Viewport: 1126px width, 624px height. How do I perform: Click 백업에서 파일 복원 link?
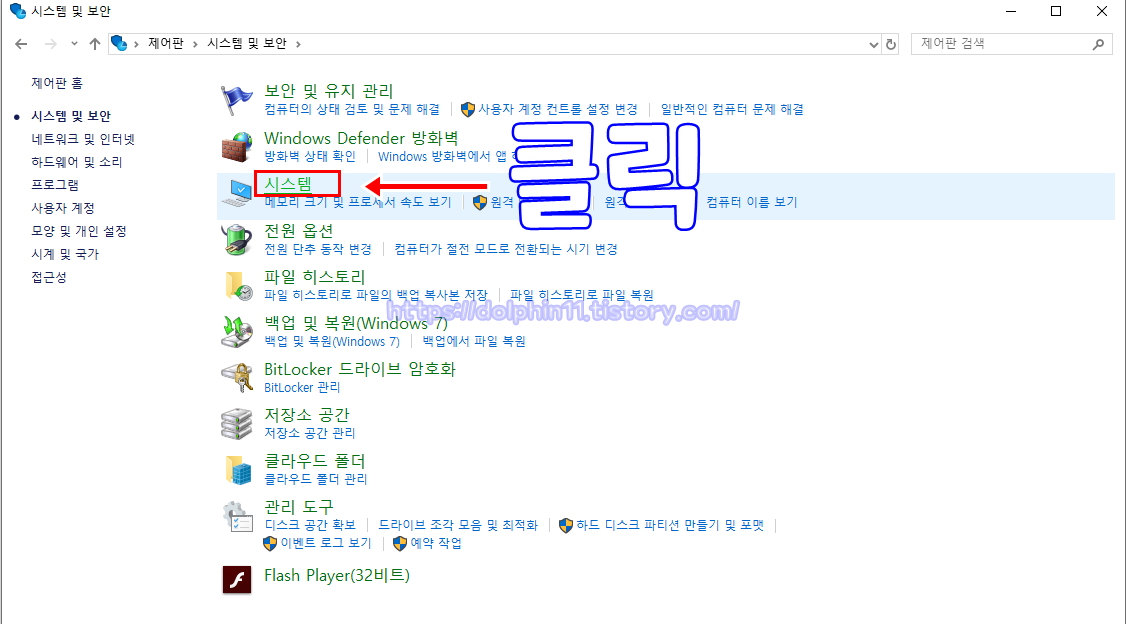[x=474, y=341]
